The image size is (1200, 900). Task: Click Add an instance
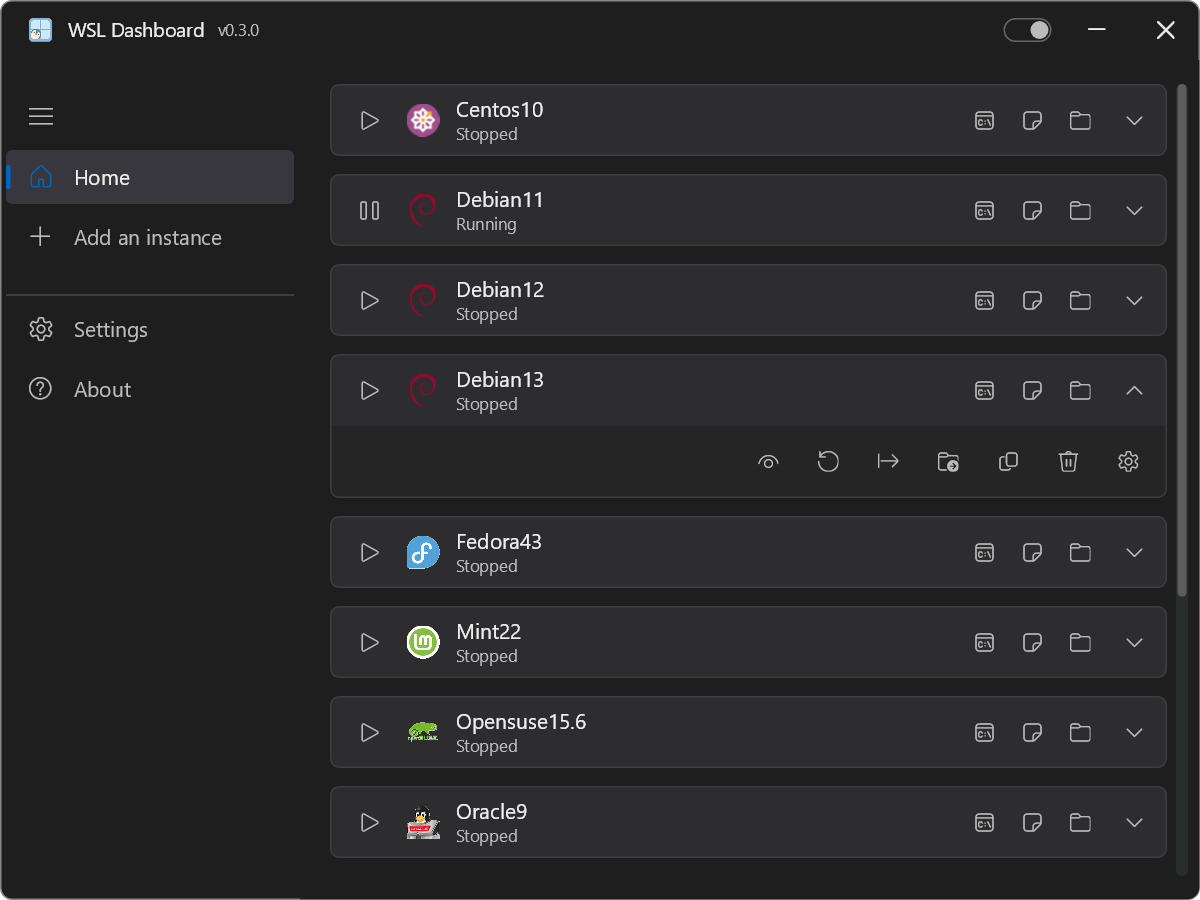tap(147, 238)
